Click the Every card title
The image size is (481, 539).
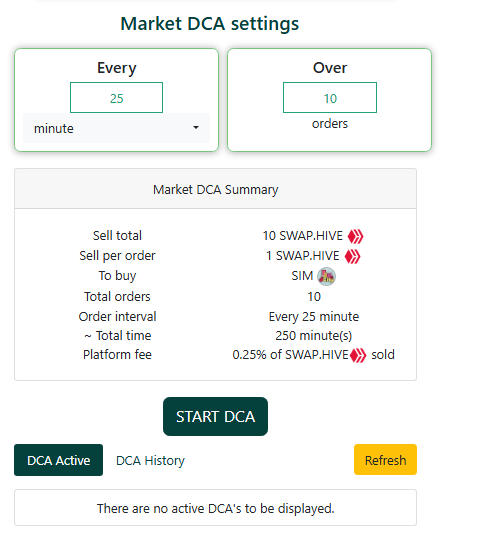117,68
